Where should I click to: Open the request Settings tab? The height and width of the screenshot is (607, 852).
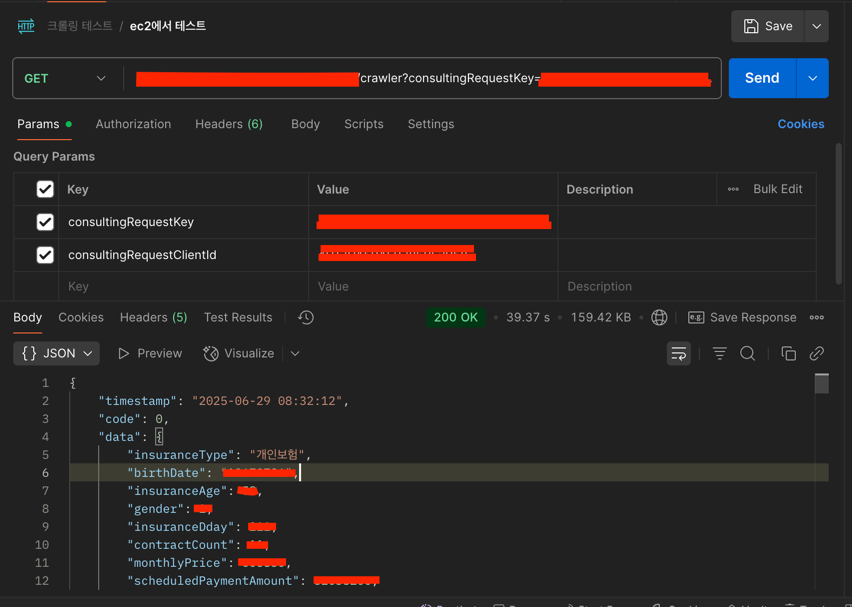click(x=431, y=124)
